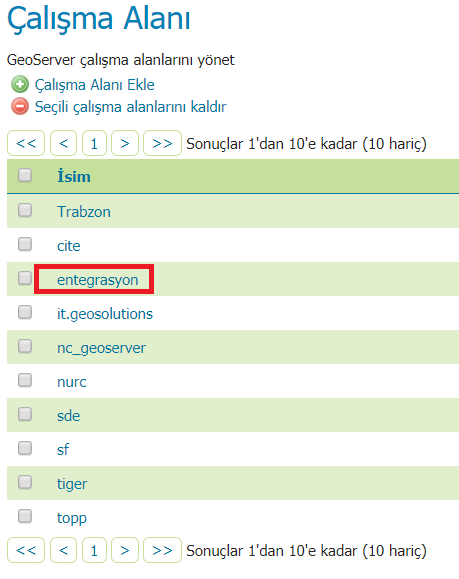Check the it.geosolutions workspace checkbox
This screenshot has width=459, height=579.
tap(25, 312)
